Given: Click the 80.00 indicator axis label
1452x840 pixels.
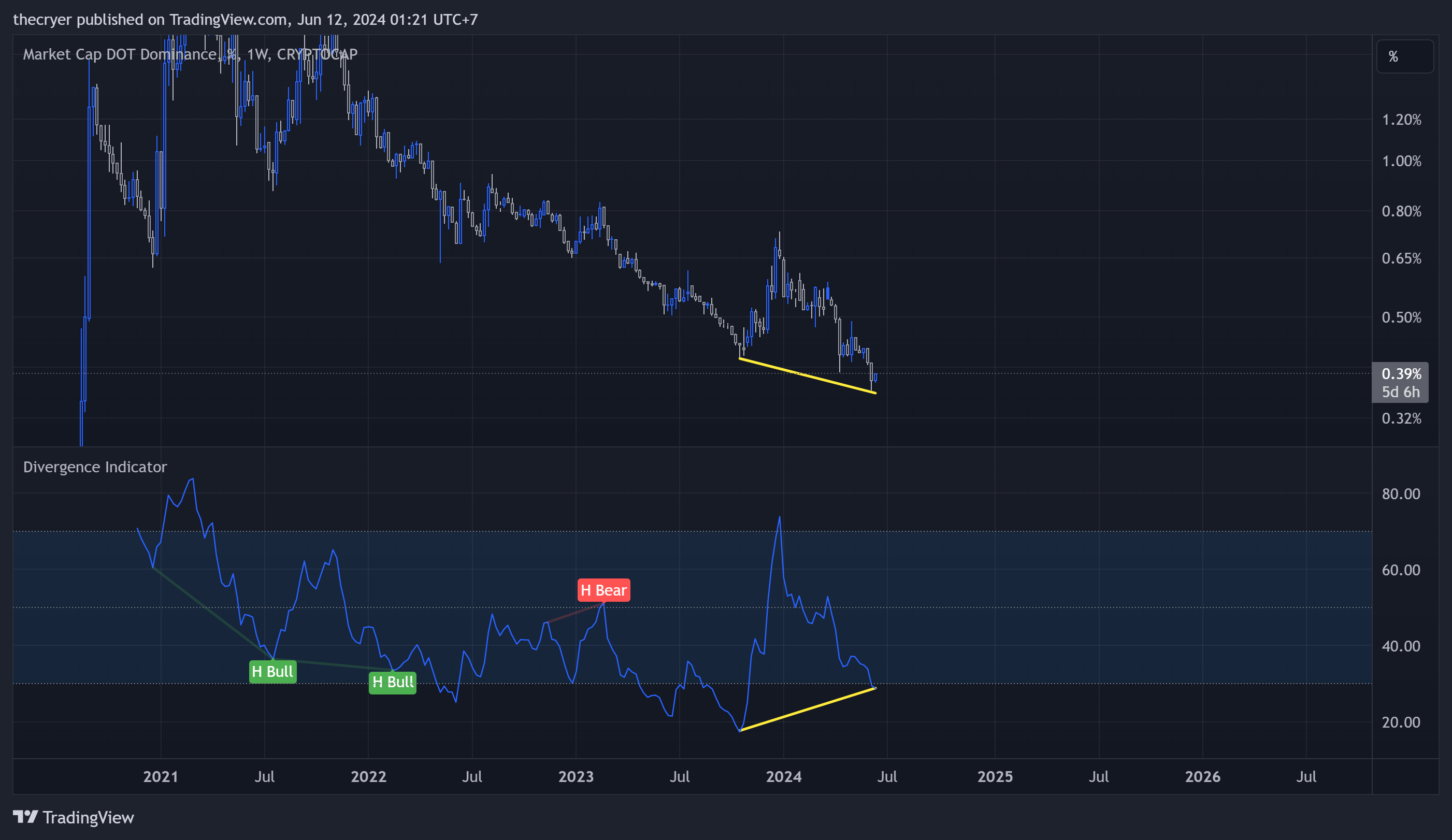Looking at the screenshot, I should pos(1401,494).
